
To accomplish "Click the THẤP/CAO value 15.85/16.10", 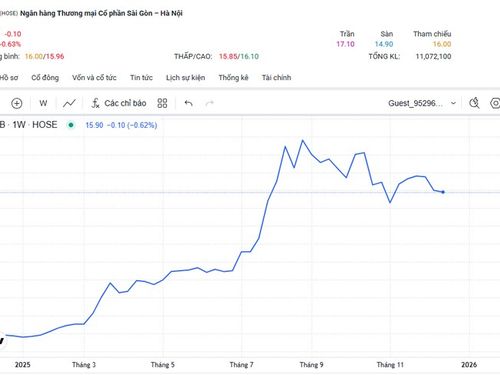I will 239,56.
